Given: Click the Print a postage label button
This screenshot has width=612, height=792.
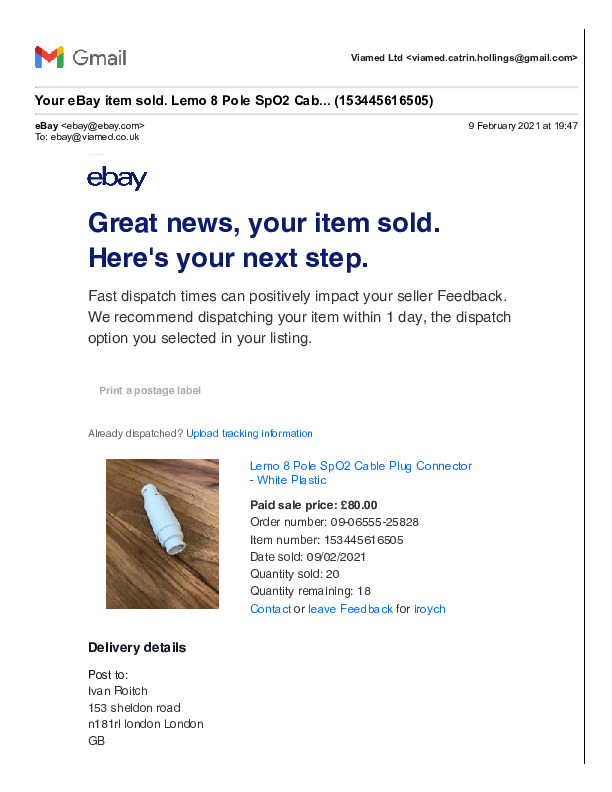Looking at the screenshot, I should 150,390.
